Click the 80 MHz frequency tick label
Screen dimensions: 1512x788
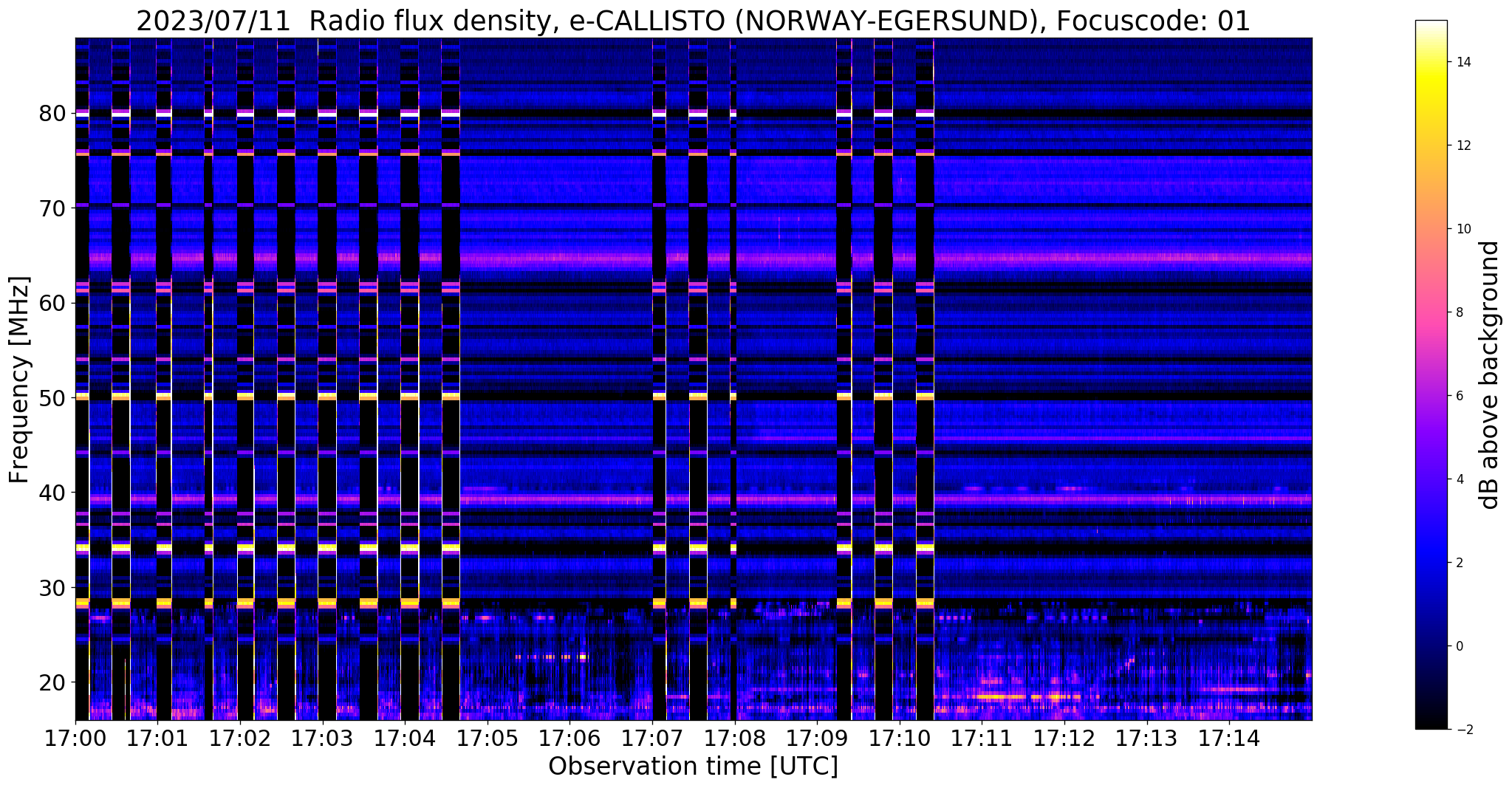pyautogui.click(x=52, y=114)
